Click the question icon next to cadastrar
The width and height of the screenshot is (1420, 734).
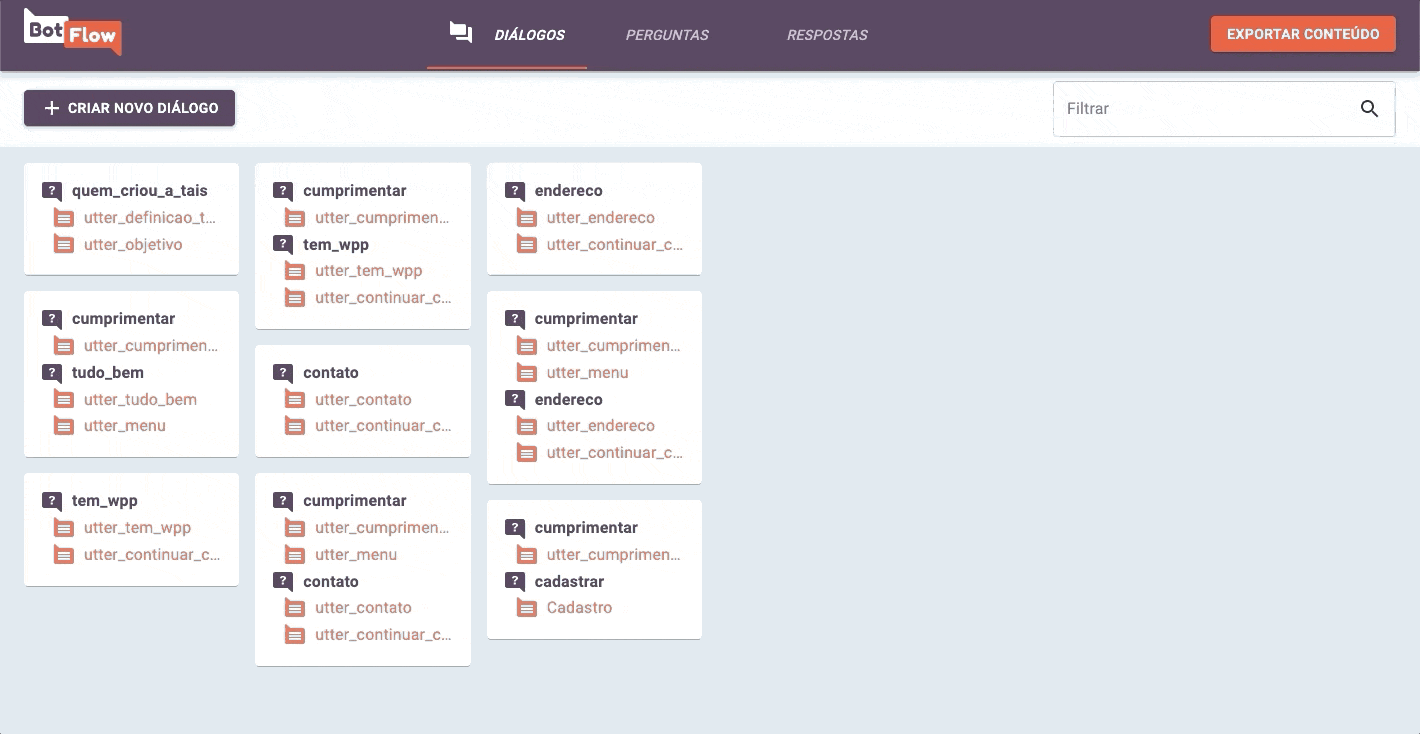pos(515,582)
